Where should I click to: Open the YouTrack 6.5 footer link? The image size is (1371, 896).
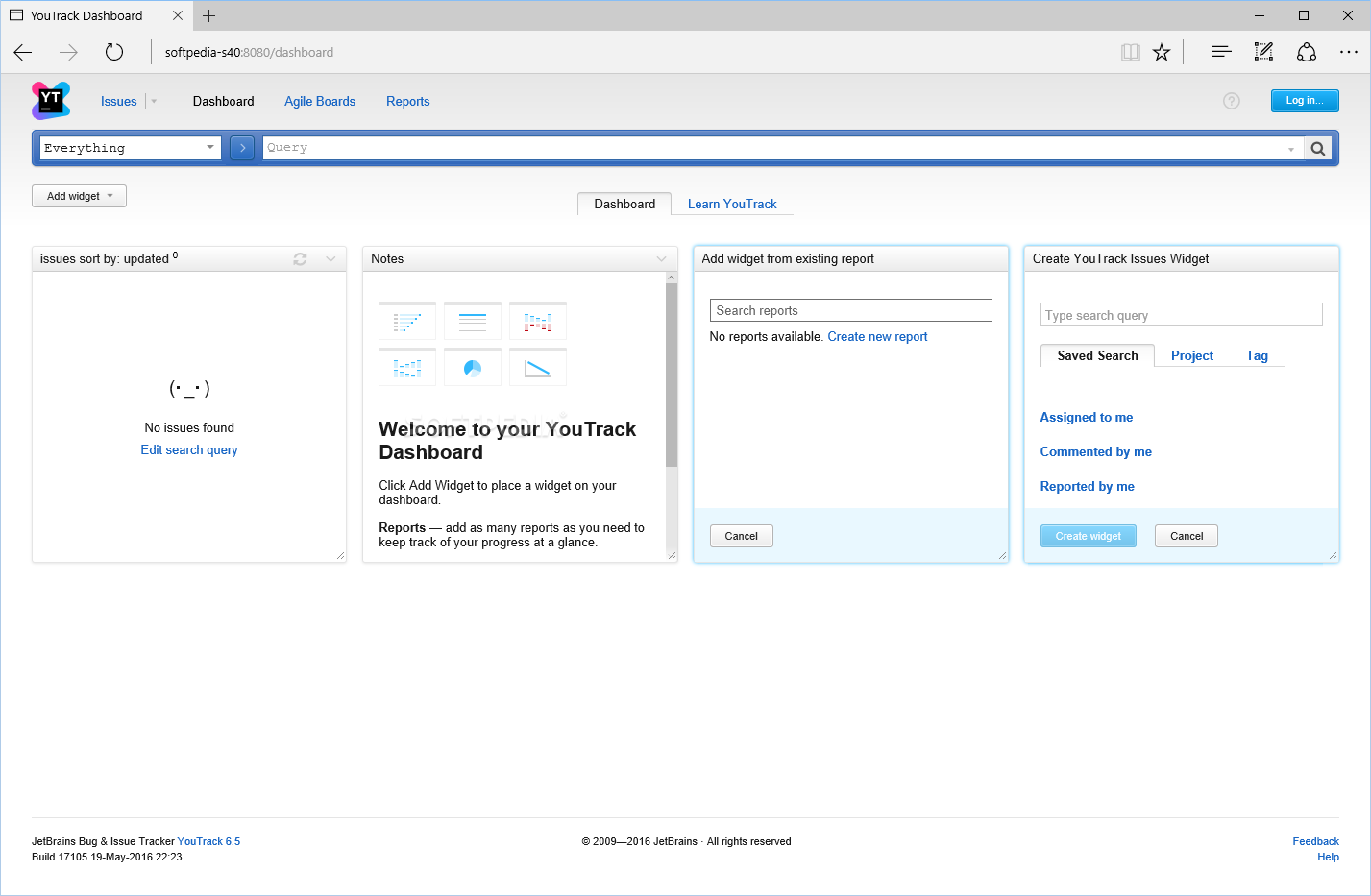click(x=208, y=841)
